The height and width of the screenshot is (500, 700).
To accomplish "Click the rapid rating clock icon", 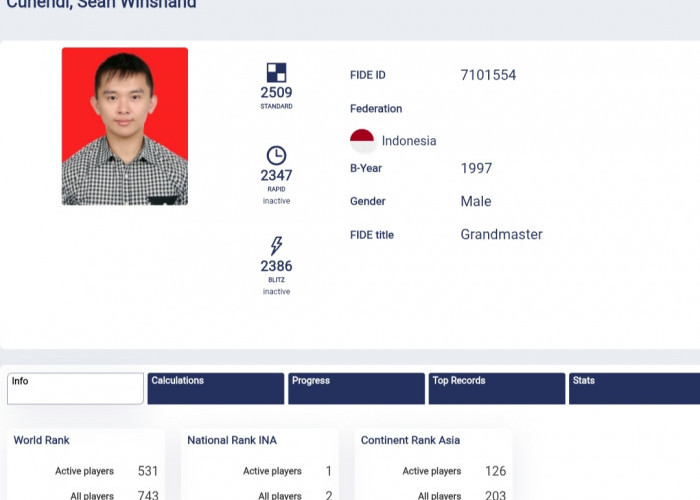I will [276, 155].
